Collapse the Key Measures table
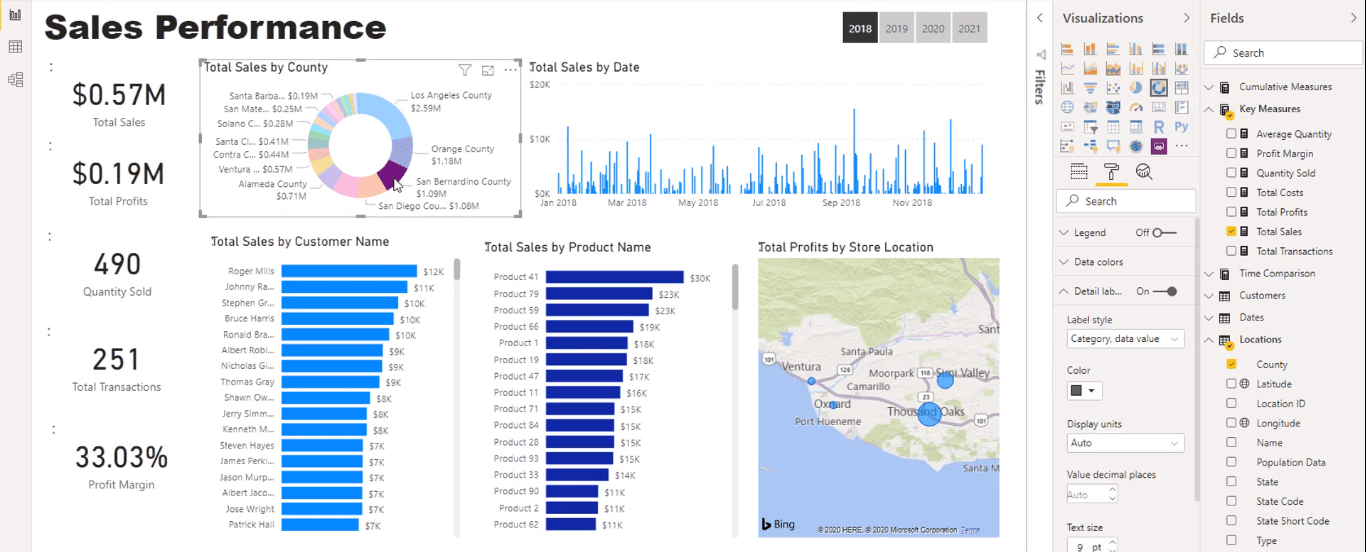This screenshot has width=1366, height=552. point(1208,108)
